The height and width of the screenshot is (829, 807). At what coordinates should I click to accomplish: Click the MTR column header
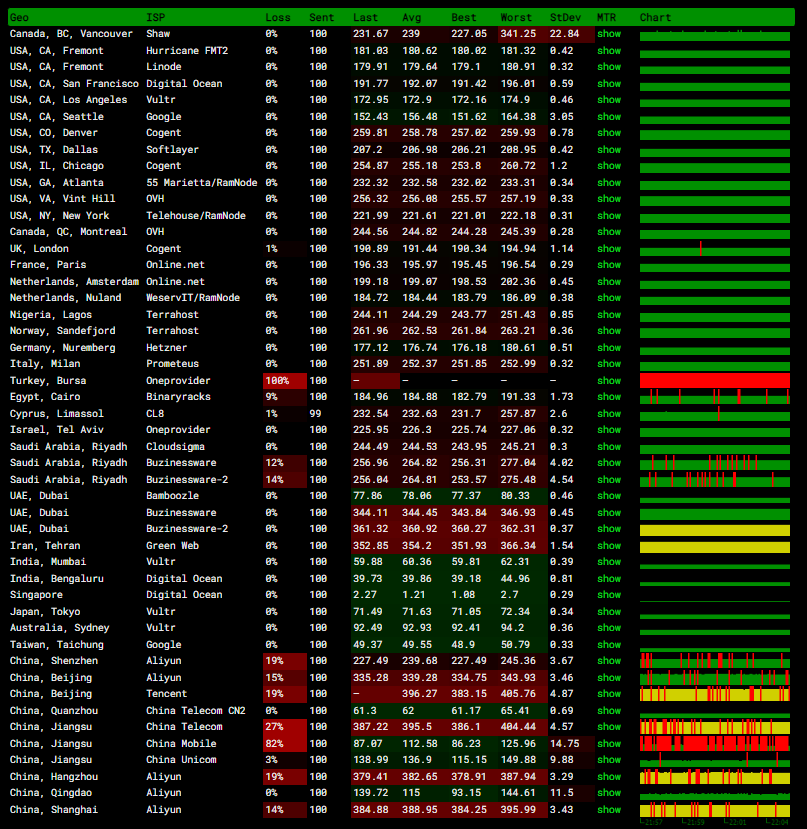tap(607, 17)
